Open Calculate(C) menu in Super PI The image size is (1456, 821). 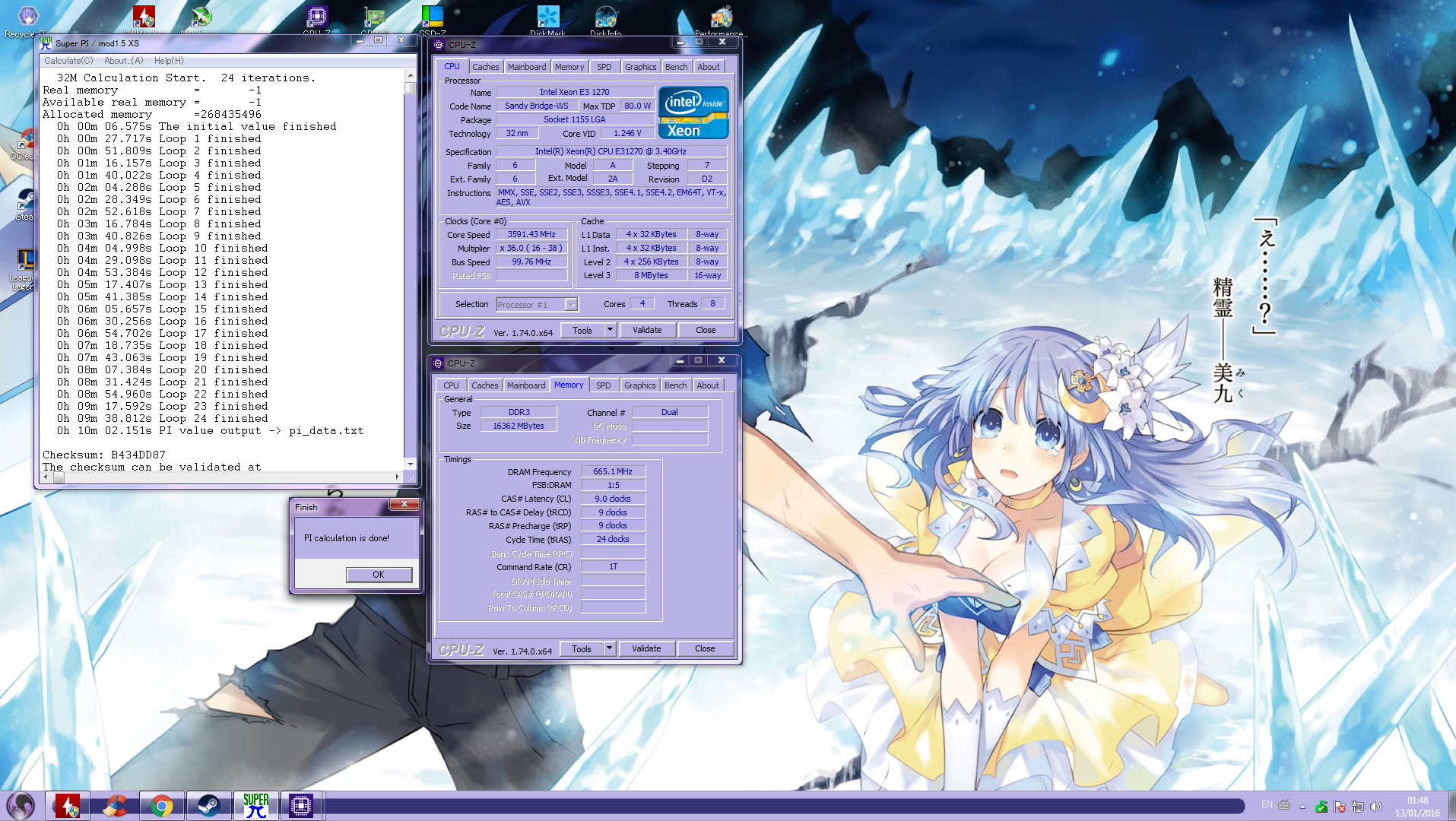(x=68, y=61)
